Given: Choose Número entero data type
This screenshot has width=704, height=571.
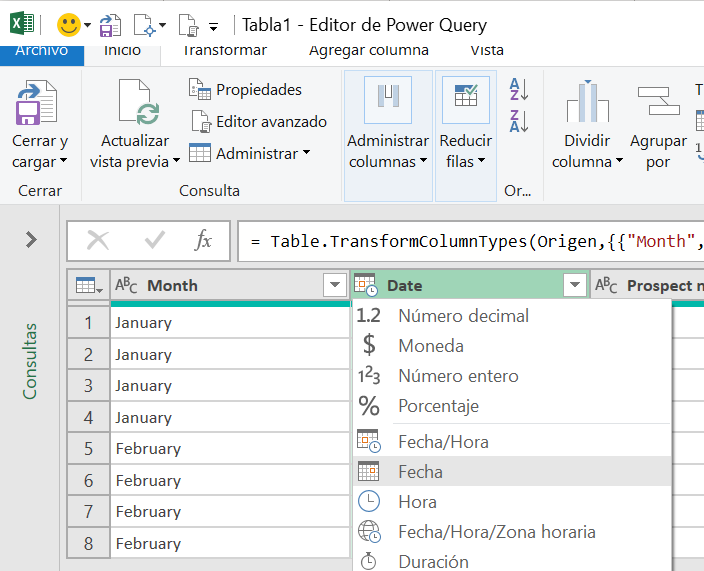Looking at the screenshot, I should click(512, 376).
